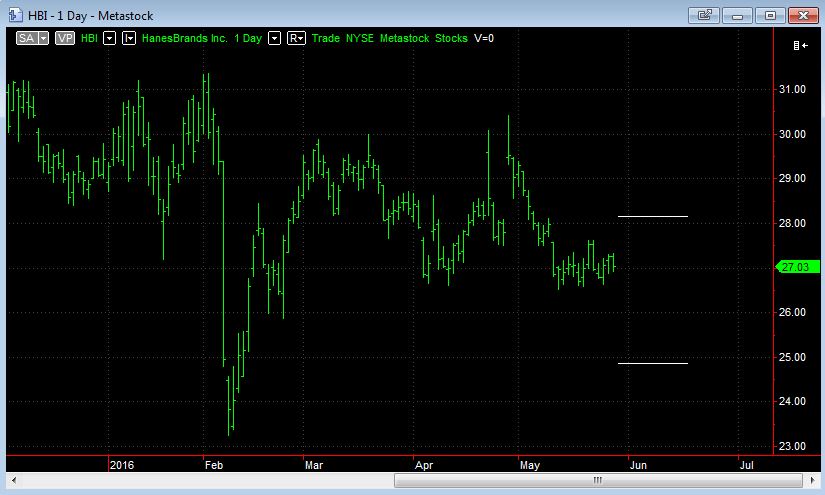Image resolution: width=825 pixels, height=495 pixels.
Task: Click the 23.00 price axis label
Action: [x=792, y=446]
